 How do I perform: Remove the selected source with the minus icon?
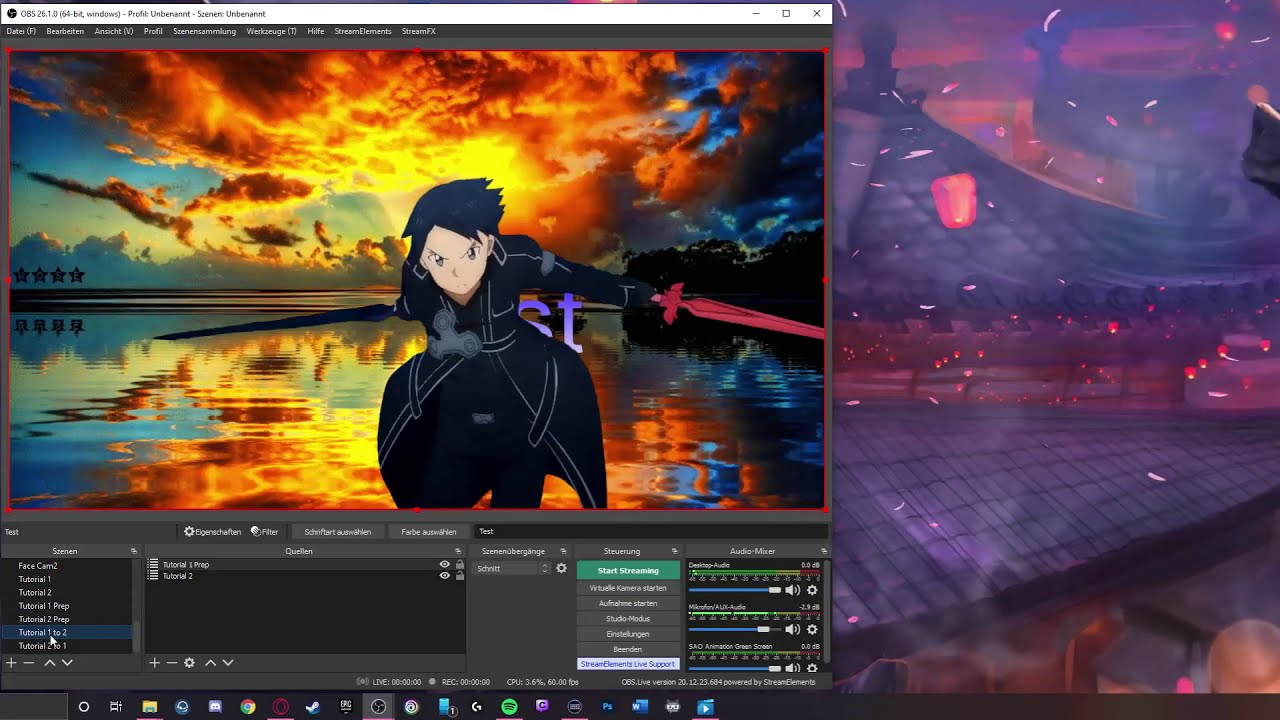pyautogui.click(x=172, y=663)
